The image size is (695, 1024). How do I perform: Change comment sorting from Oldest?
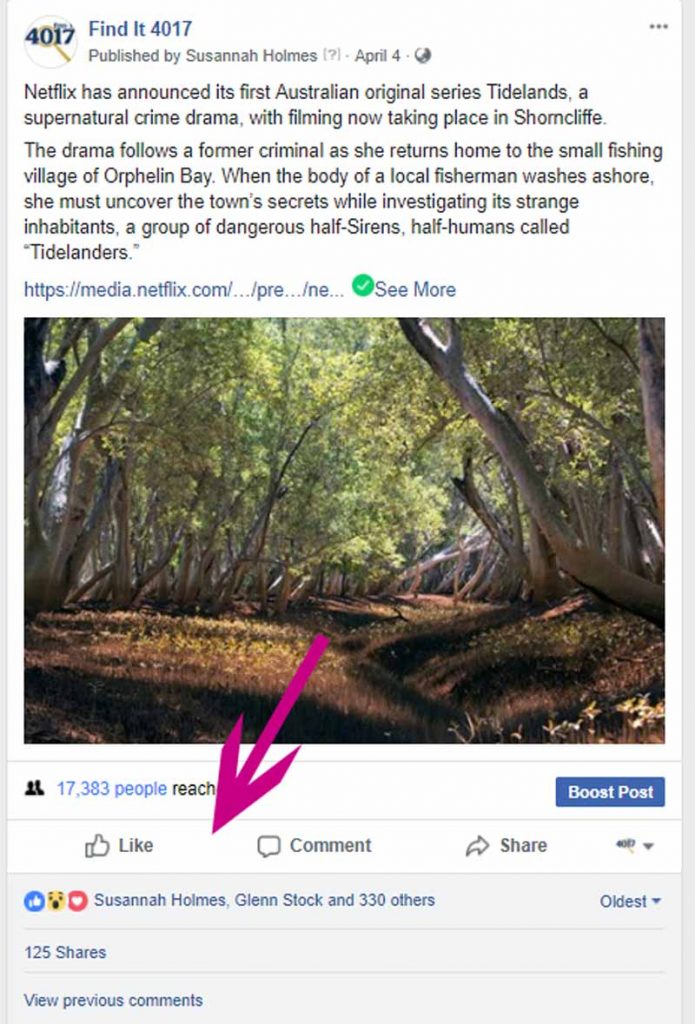coord(630,901)
